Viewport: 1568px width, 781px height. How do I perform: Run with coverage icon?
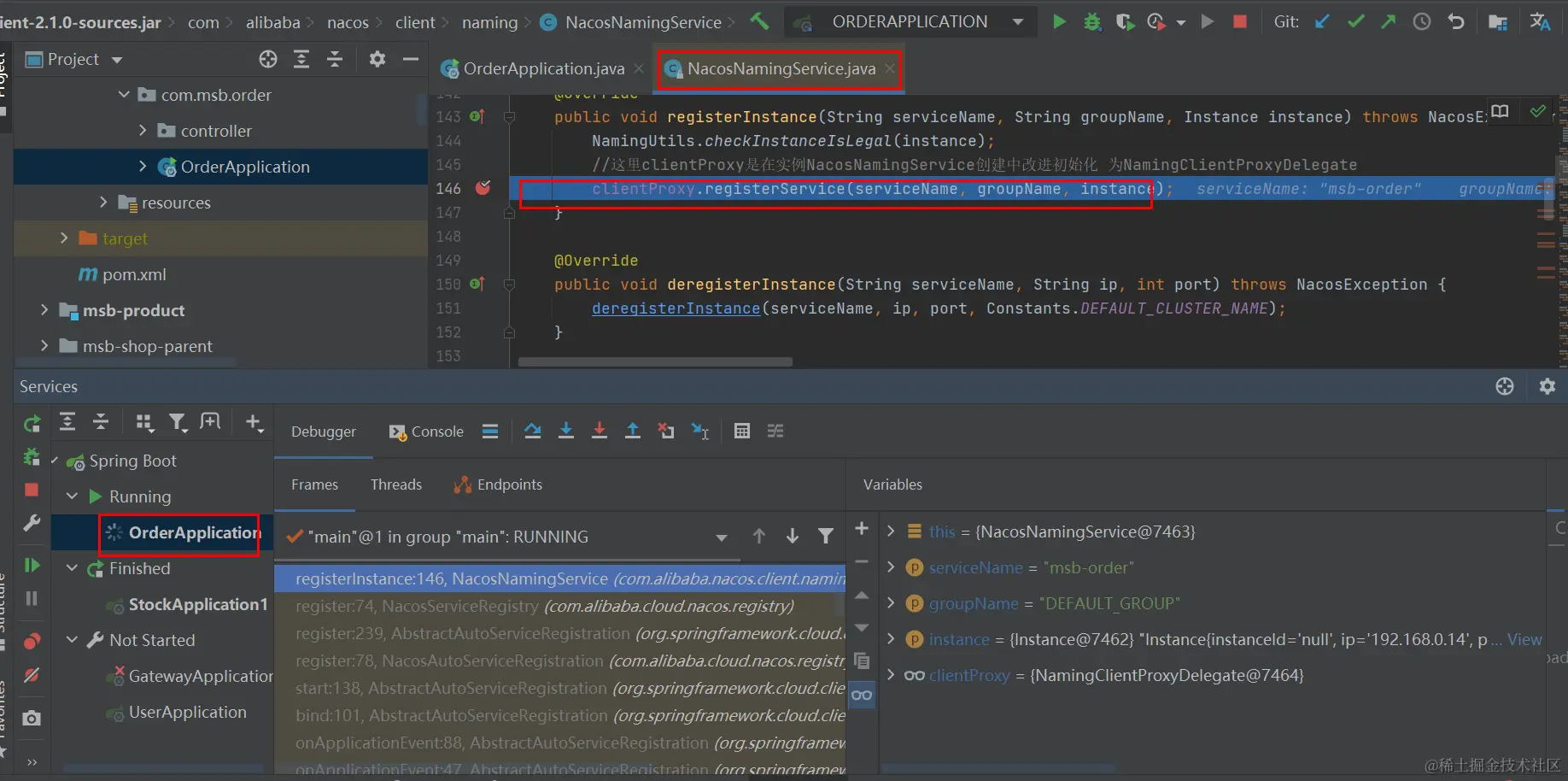[x=1125, y=22]
